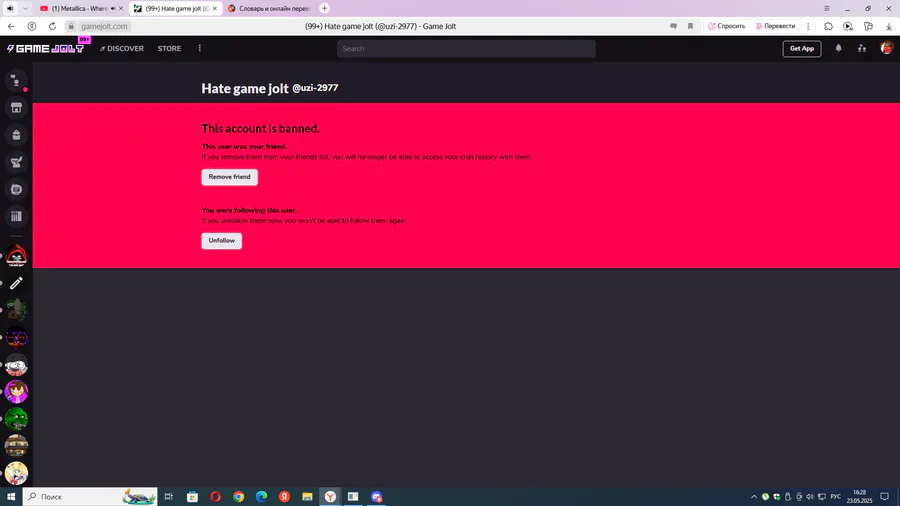The width and height of the screenshot is (900, 506).
Task: Open the browser extensions puzzle icon
Action: [x=828, y=26]
